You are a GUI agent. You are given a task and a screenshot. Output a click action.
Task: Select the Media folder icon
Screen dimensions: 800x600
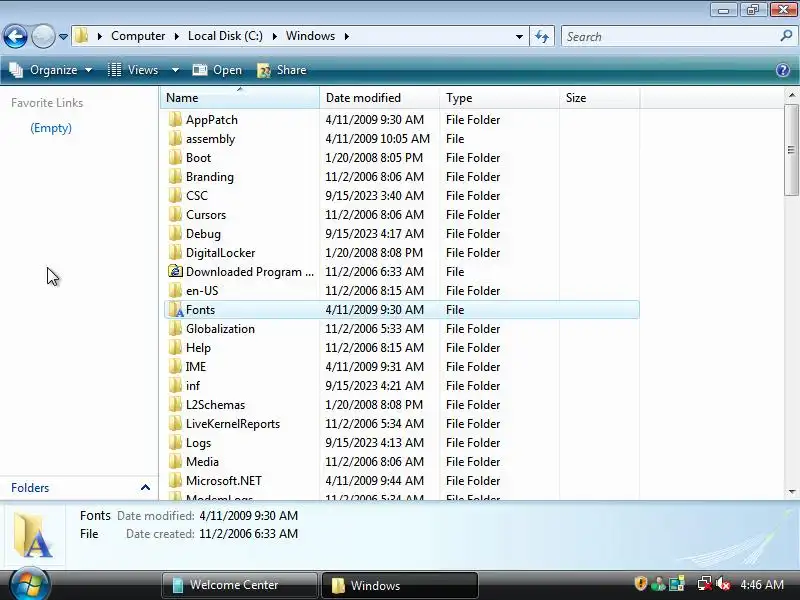tap(175, 461)
